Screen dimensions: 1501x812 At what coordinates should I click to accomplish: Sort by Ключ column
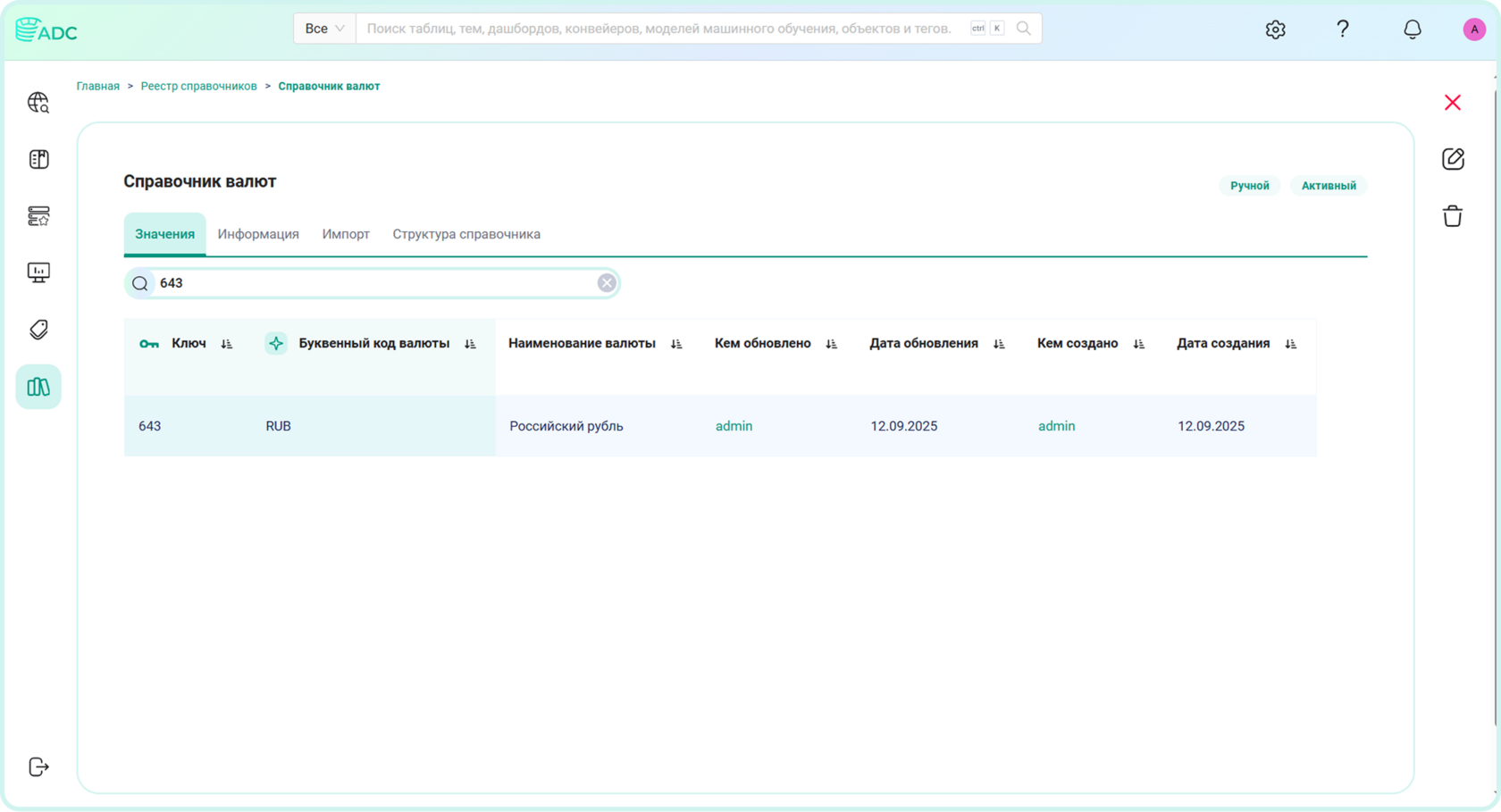click(227, 344)
